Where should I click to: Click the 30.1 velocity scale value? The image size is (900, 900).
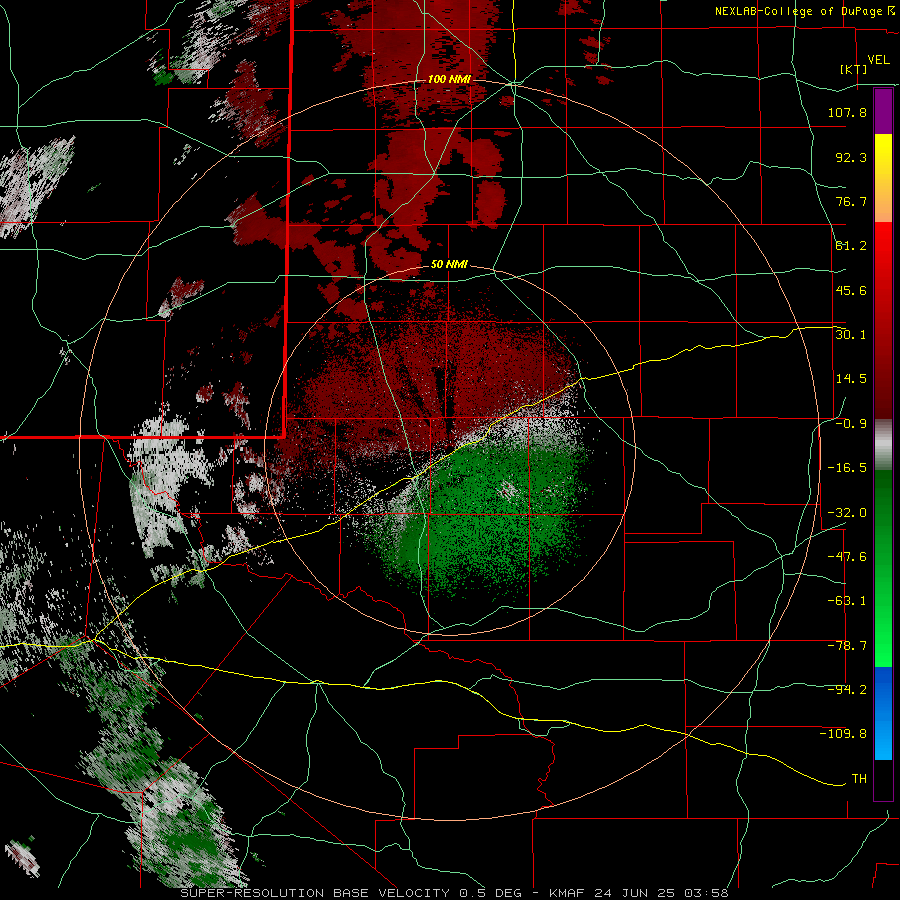(851, 335)
